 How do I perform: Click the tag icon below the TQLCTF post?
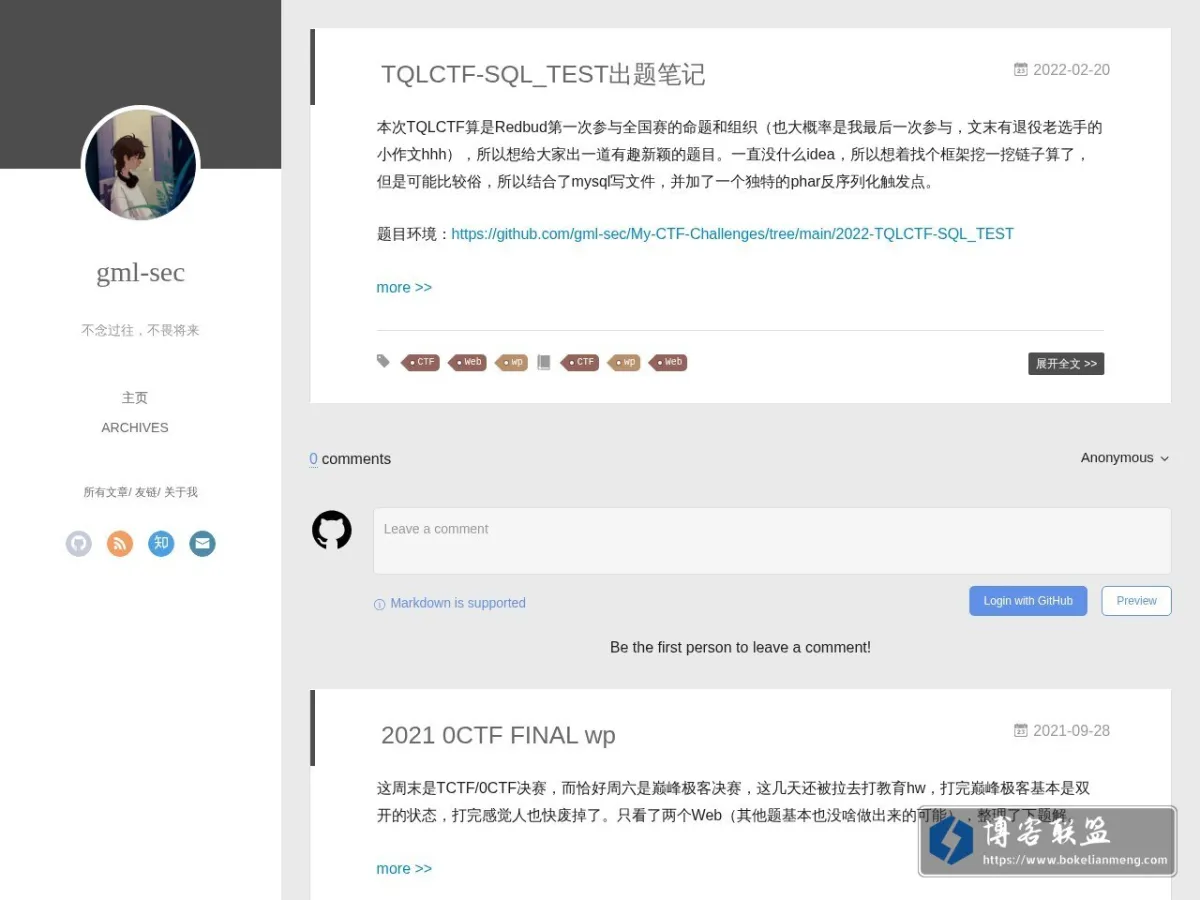pos(383,361)
